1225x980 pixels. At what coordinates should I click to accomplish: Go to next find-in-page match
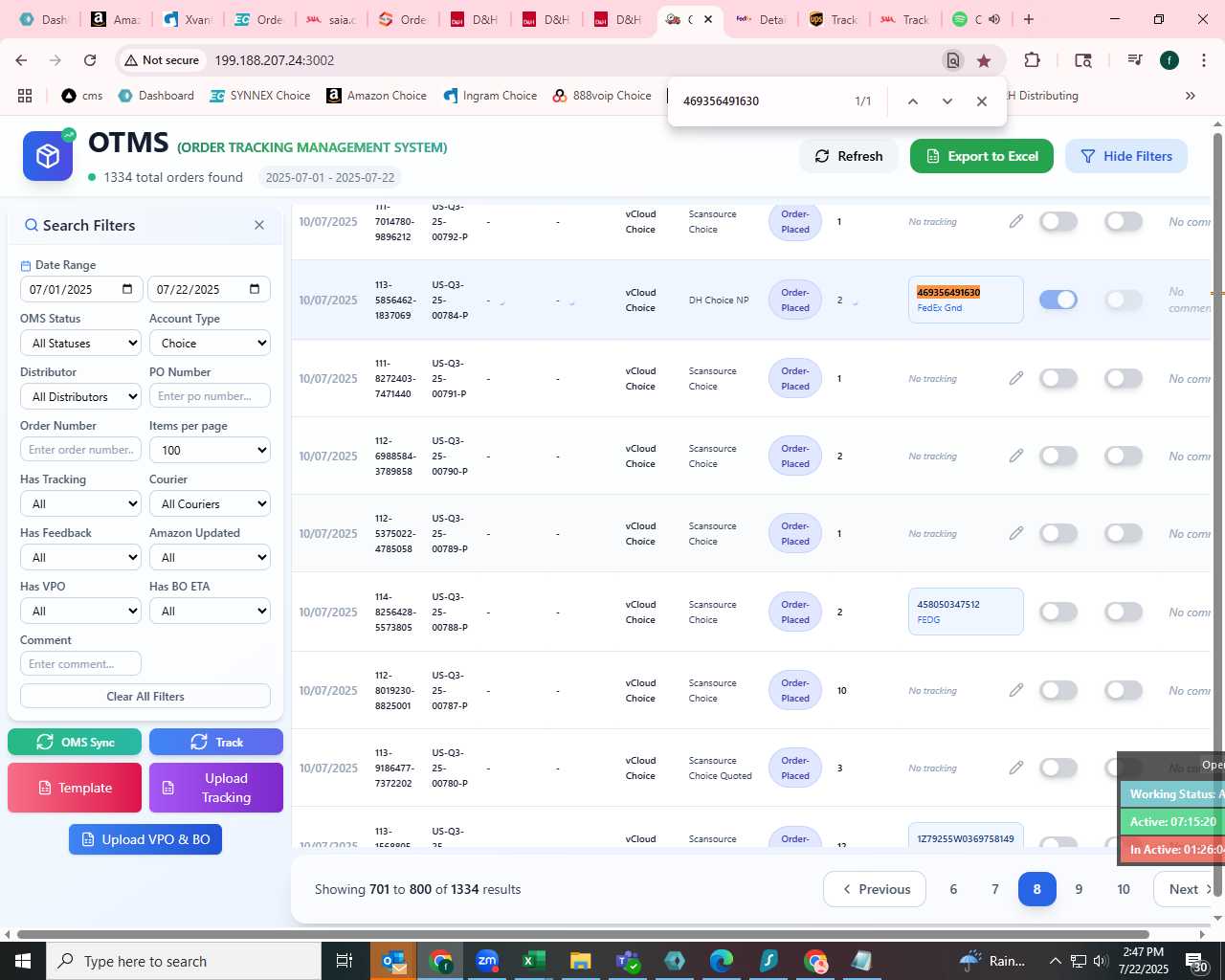pyautogui.click(x=947, y=100)
